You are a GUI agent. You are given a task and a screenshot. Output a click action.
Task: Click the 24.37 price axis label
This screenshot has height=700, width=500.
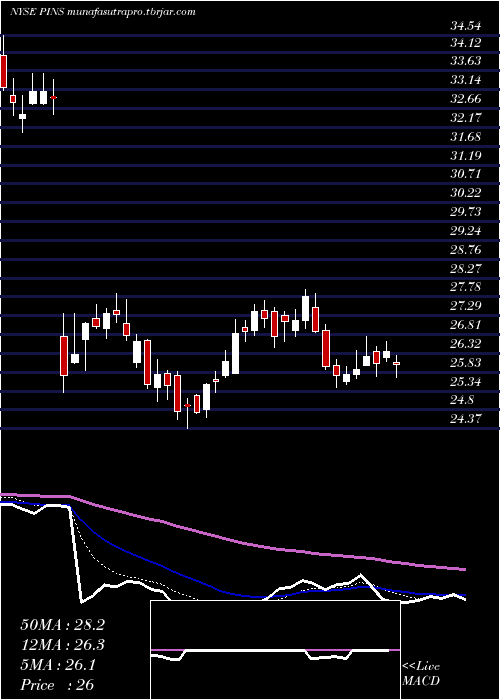click(466, 419)
